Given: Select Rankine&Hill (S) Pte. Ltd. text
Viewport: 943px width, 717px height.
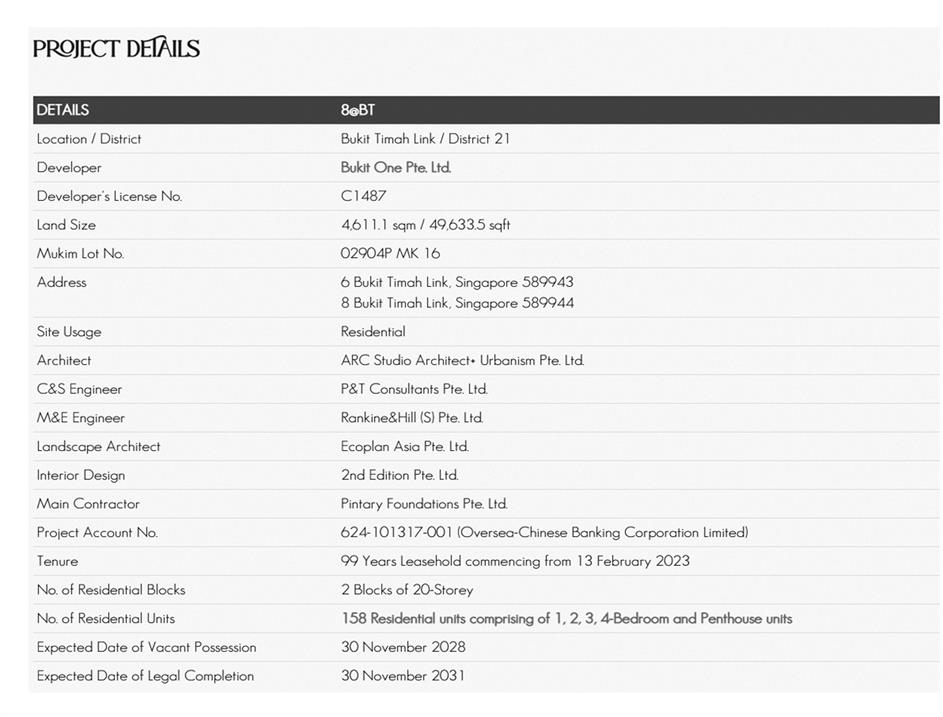Looking at the screenshot, I should tap(412, 418).
